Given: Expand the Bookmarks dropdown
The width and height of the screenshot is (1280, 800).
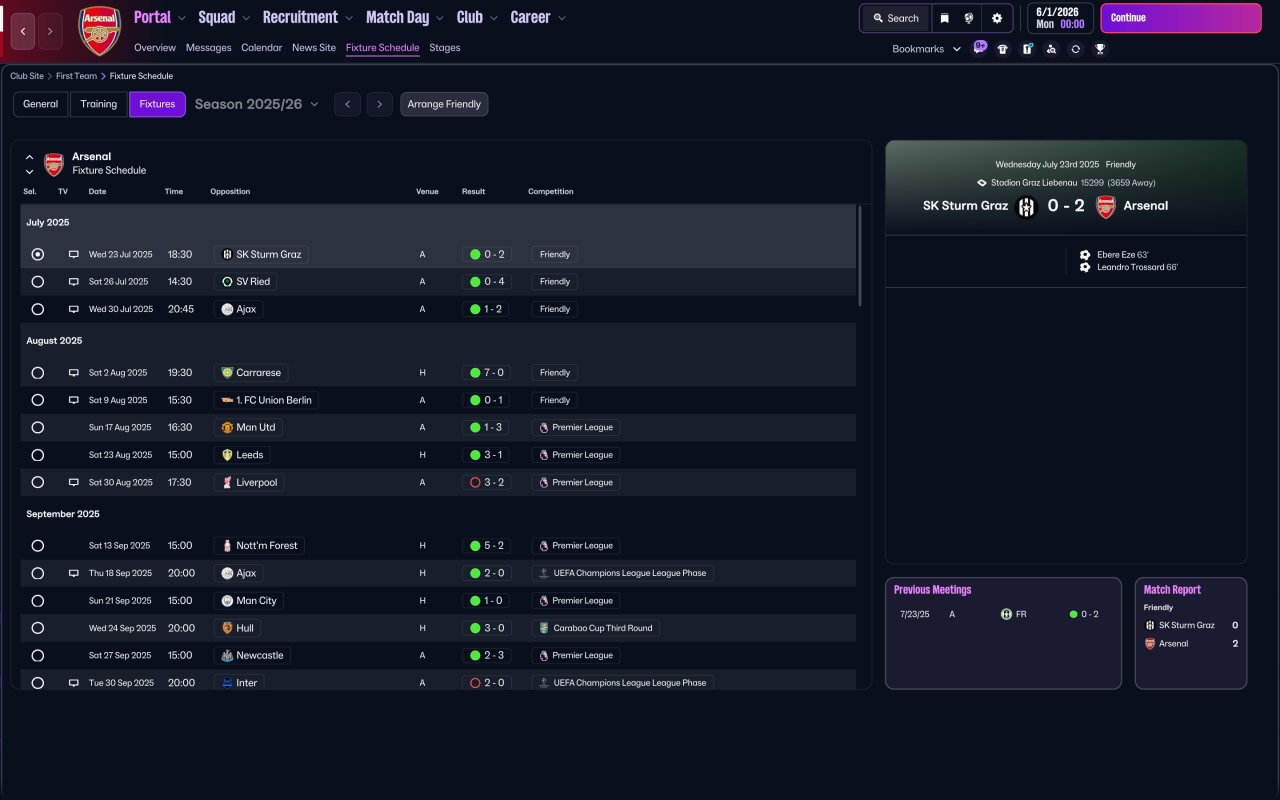Looking at the screenshot, I should 927,49.
